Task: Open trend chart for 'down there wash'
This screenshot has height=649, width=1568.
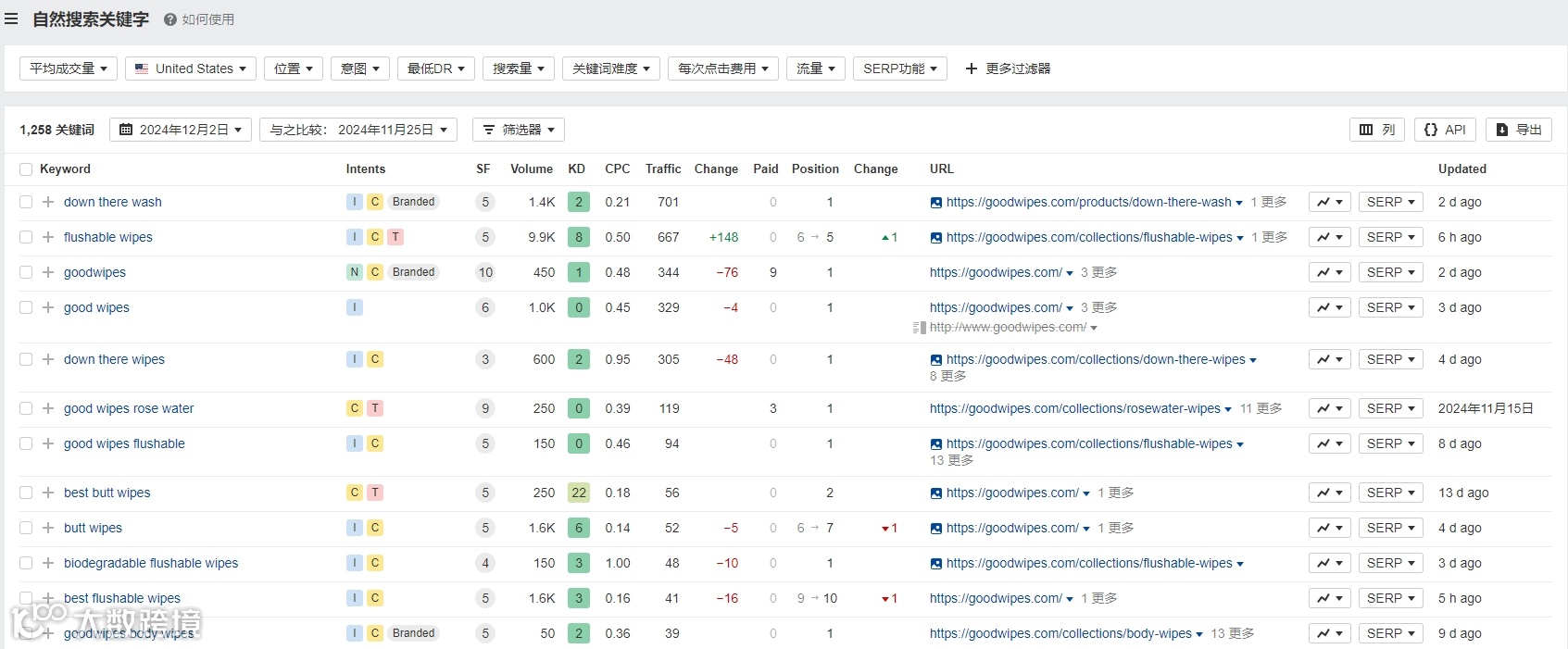Action: tap(1330, 202)
